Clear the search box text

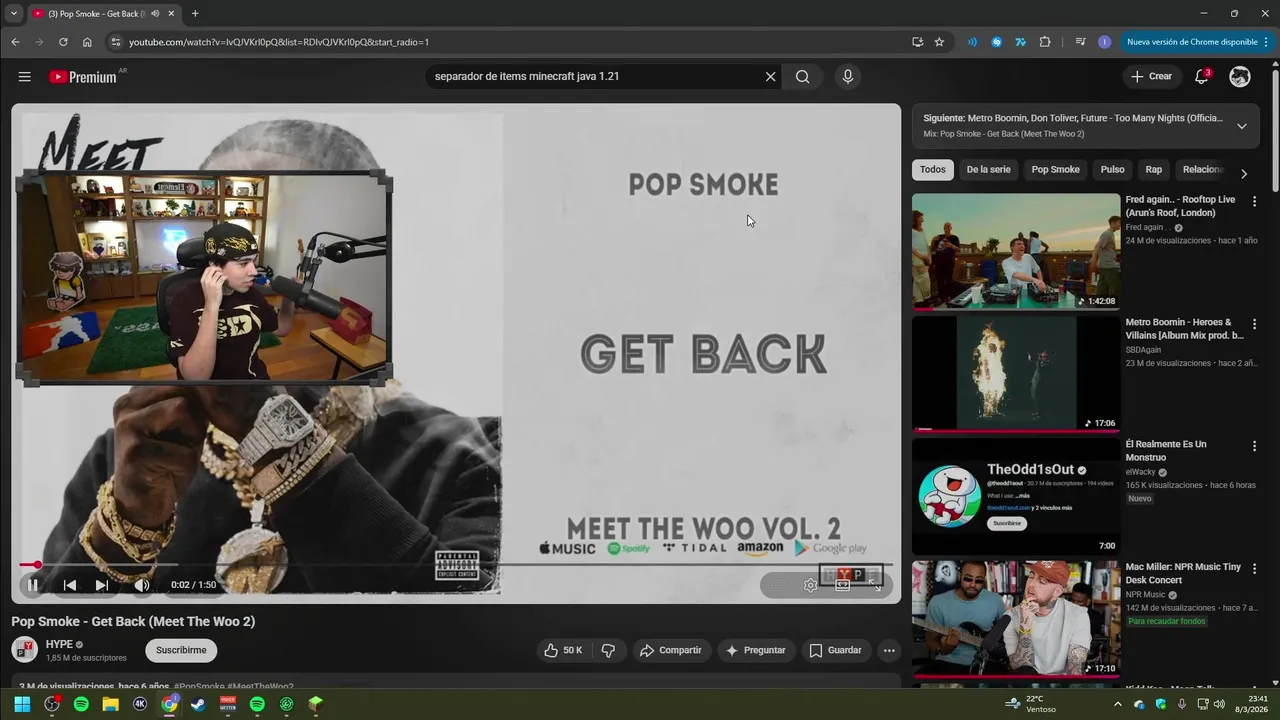(x=770, y=77)
